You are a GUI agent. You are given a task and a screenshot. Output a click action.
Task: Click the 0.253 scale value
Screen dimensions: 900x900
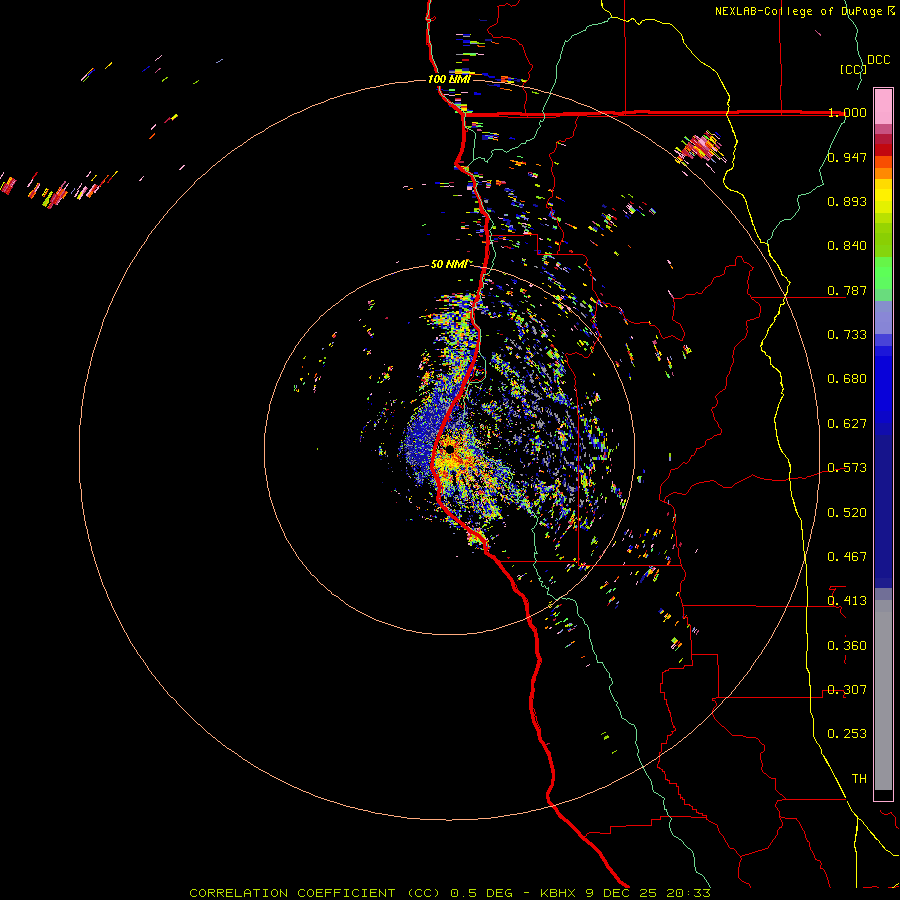coord(847,734)
